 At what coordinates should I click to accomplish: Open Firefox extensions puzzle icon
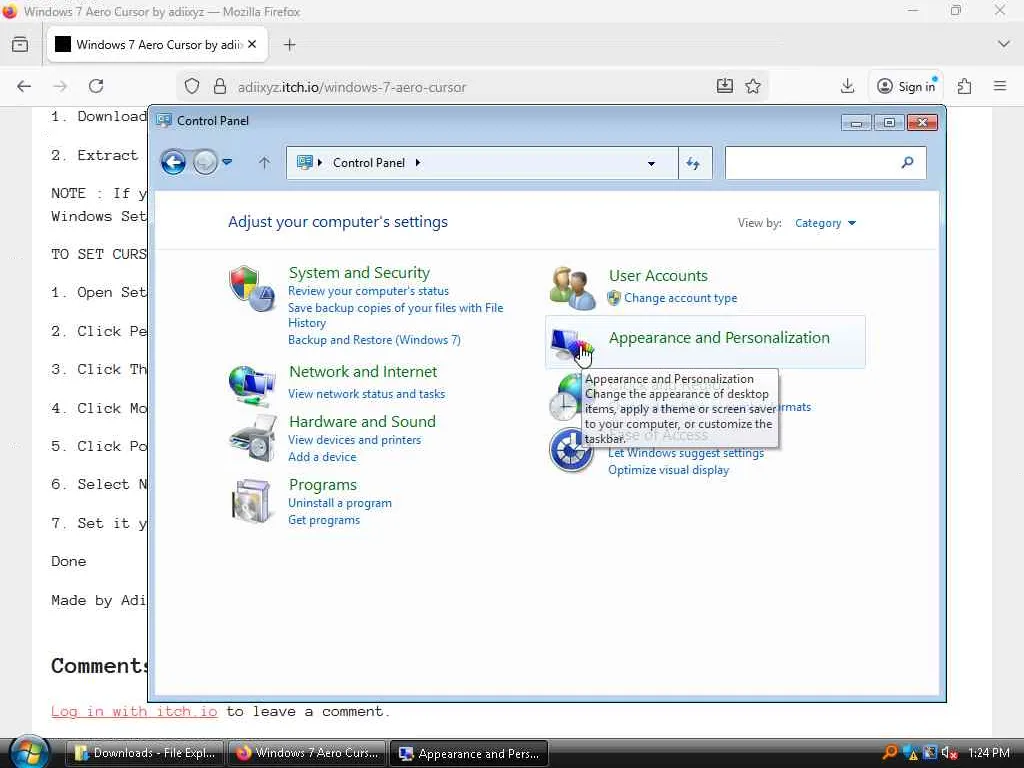point(964,86)
